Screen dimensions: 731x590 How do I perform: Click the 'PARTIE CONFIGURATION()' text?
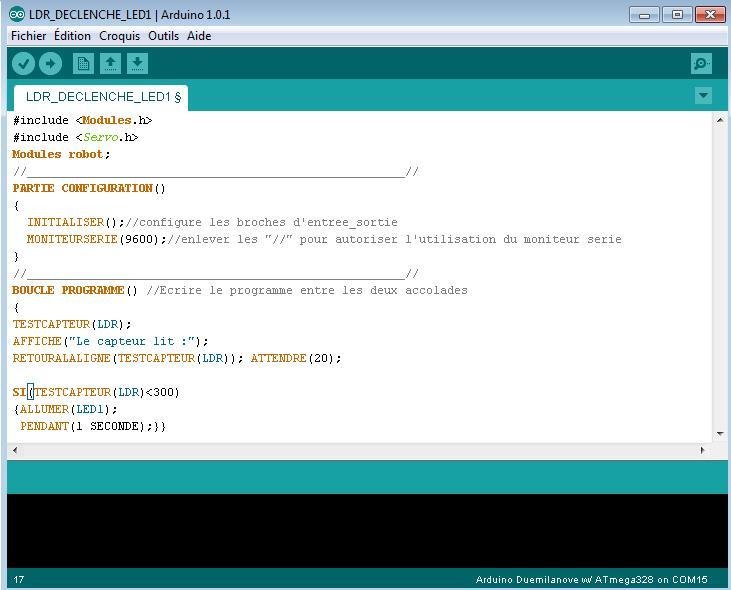pos(89,188)
